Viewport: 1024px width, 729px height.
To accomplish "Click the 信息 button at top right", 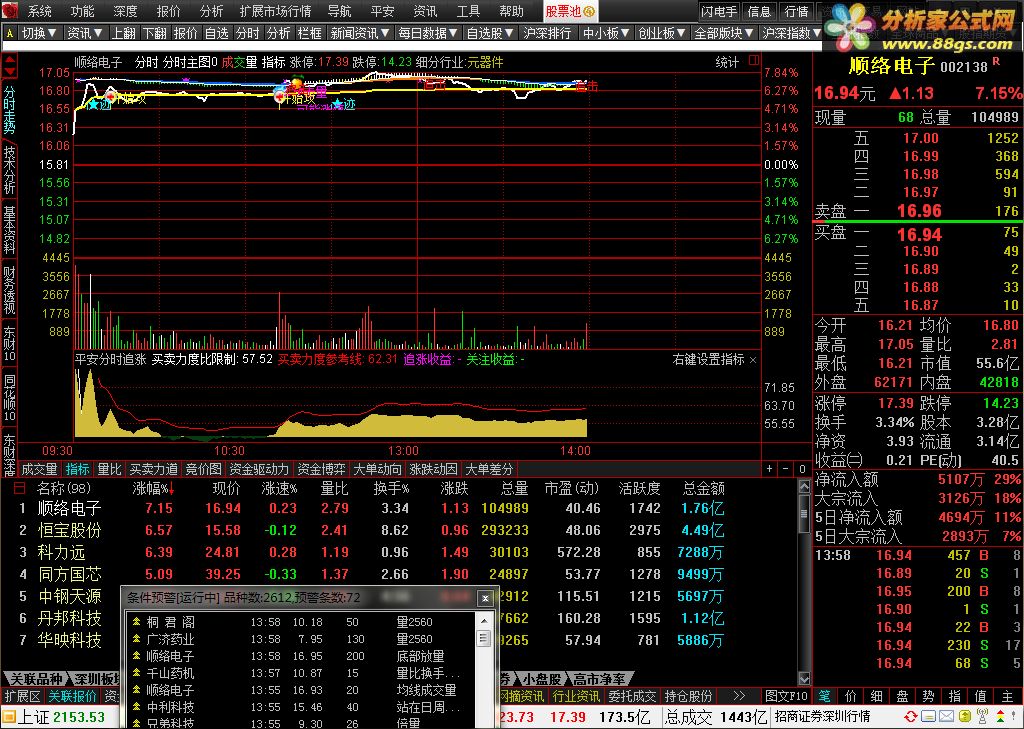I will [x=759, y=11].
